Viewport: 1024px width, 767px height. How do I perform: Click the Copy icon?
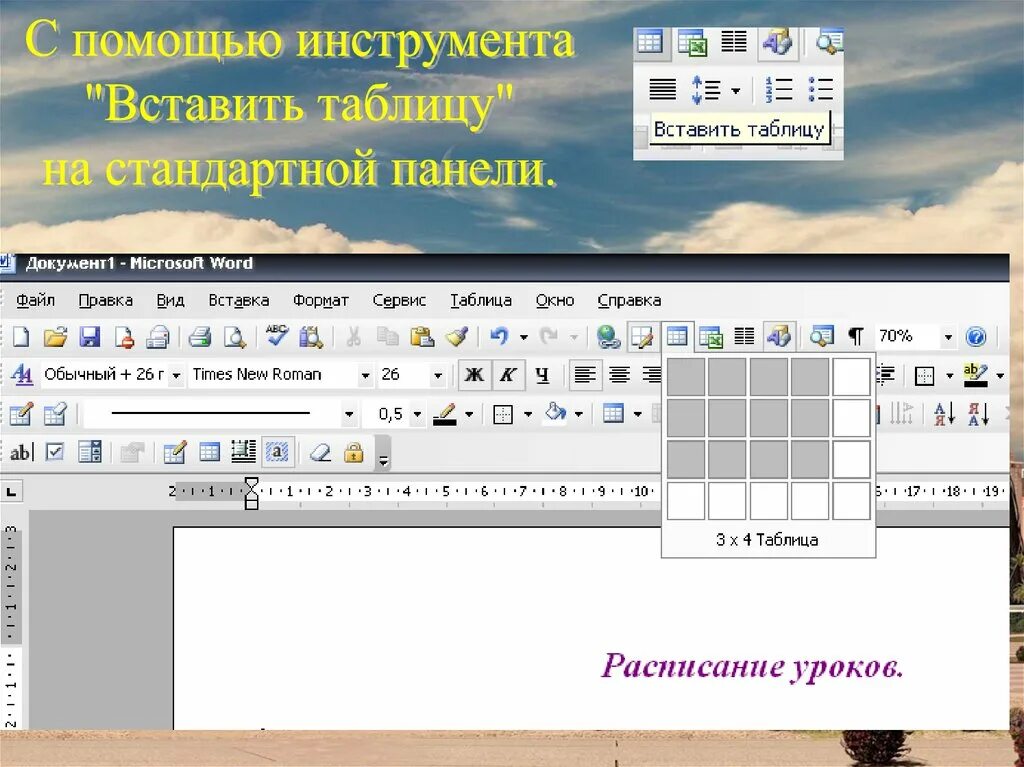388,337
